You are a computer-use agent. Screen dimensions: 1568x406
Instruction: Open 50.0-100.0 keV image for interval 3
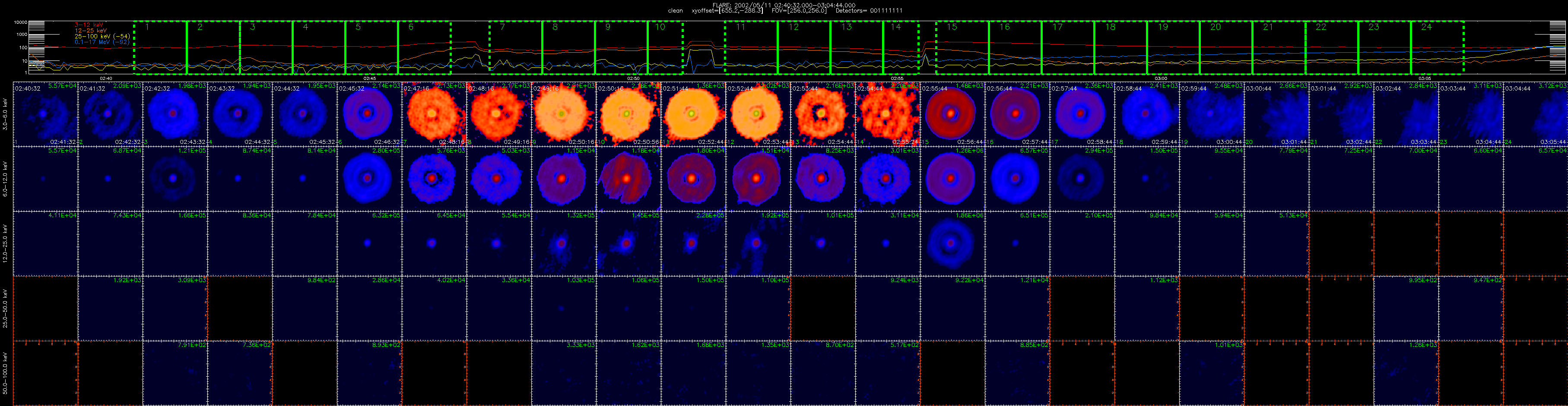pos(175,373)
